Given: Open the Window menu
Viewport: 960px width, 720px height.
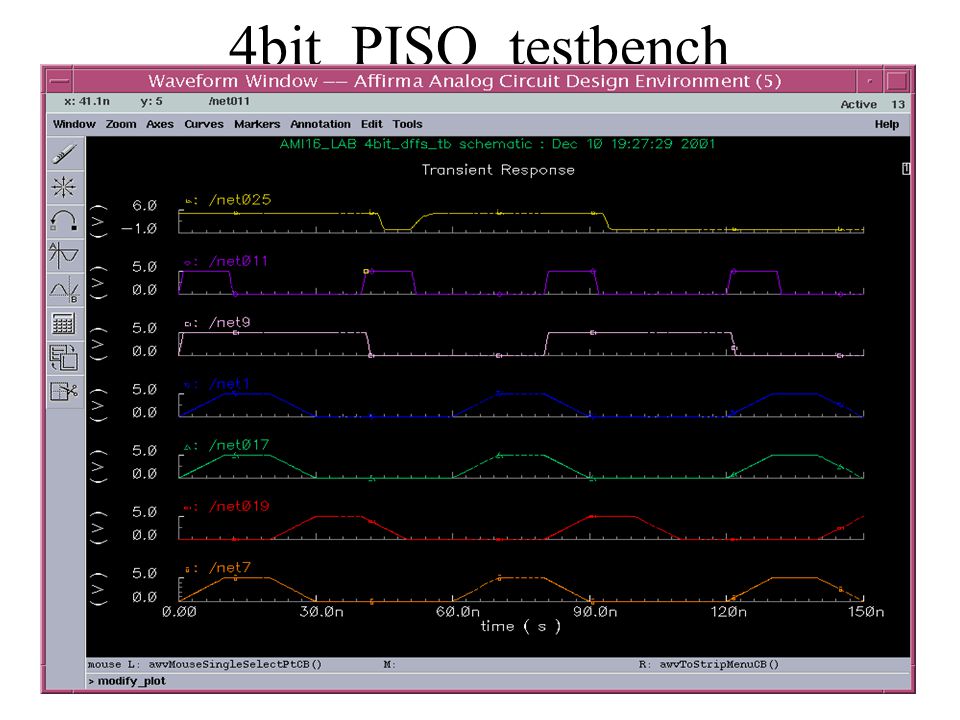Looking at the screenshot, I should pyautogui.click(x=74, y=124).
